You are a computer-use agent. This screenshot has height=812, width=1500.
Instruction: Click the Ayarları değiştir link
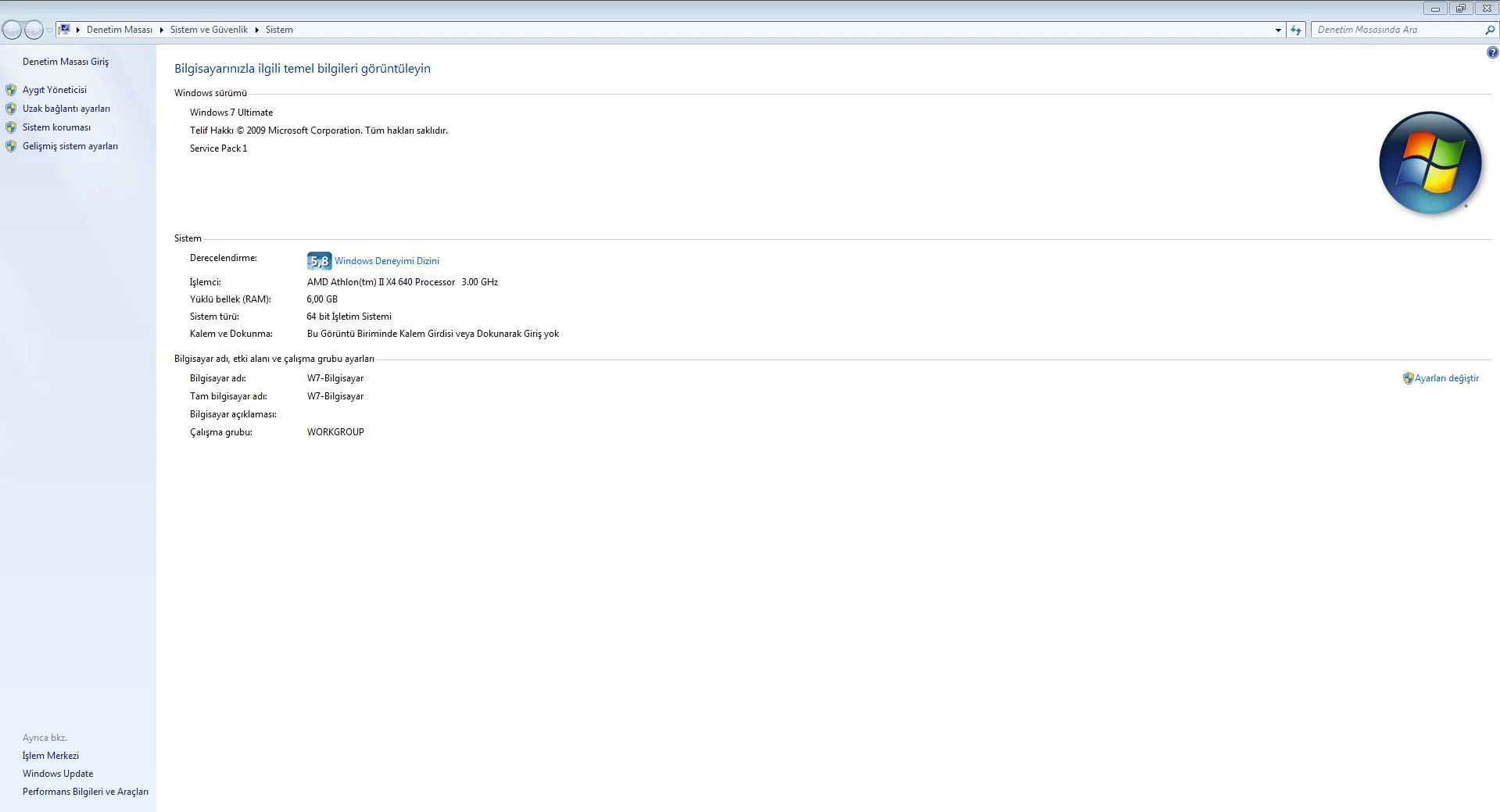click(x=1446, y=377)
